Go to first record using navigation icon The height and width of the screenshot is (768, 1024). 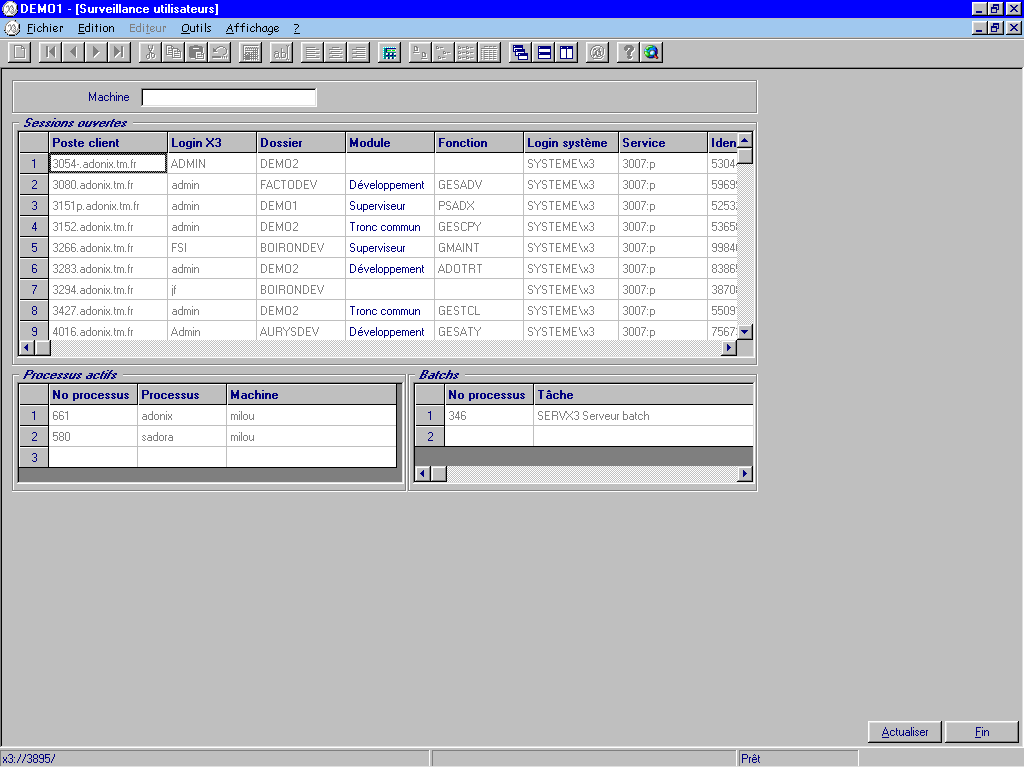(49, 52)
